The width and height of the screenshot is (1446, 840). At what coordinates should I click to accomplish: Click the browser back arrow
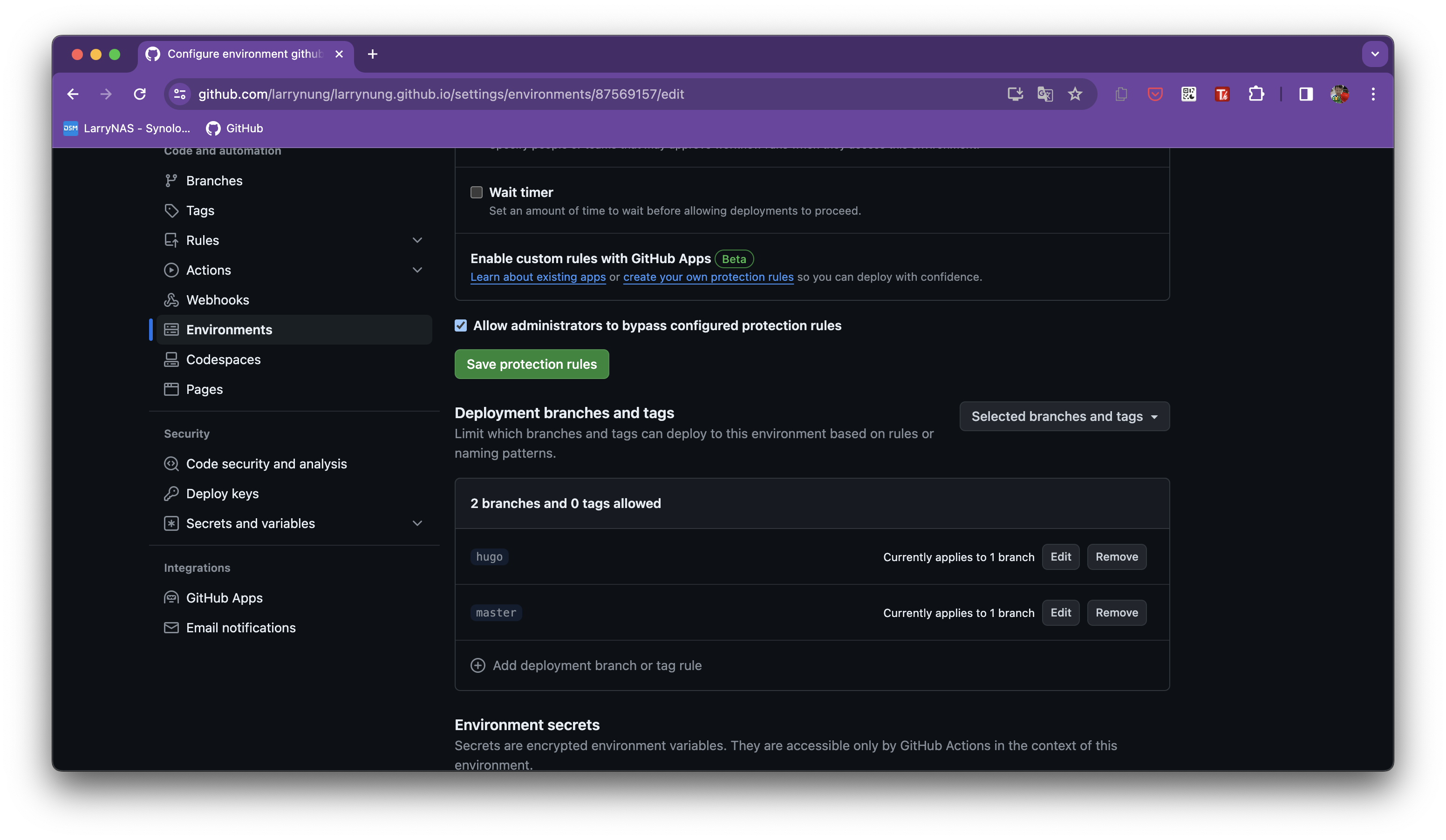coord(73,94)
